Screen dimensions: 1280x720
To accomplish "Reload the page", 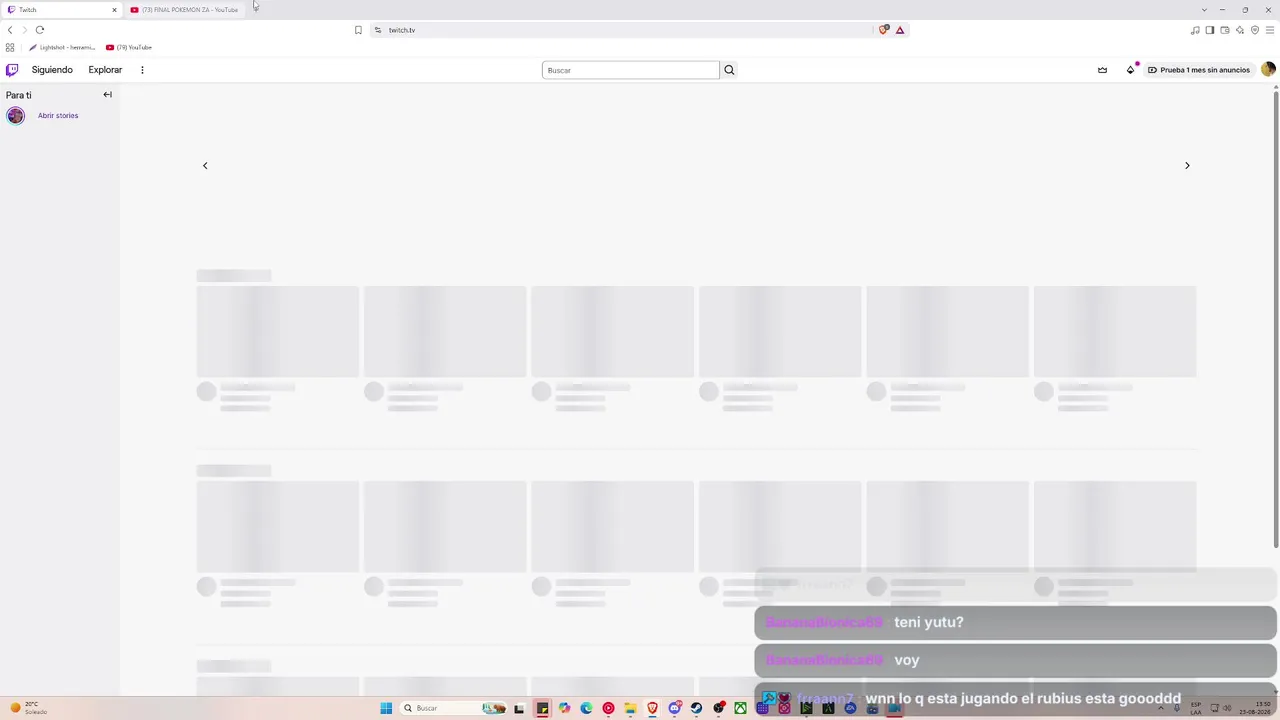I will tap(40, 30).
